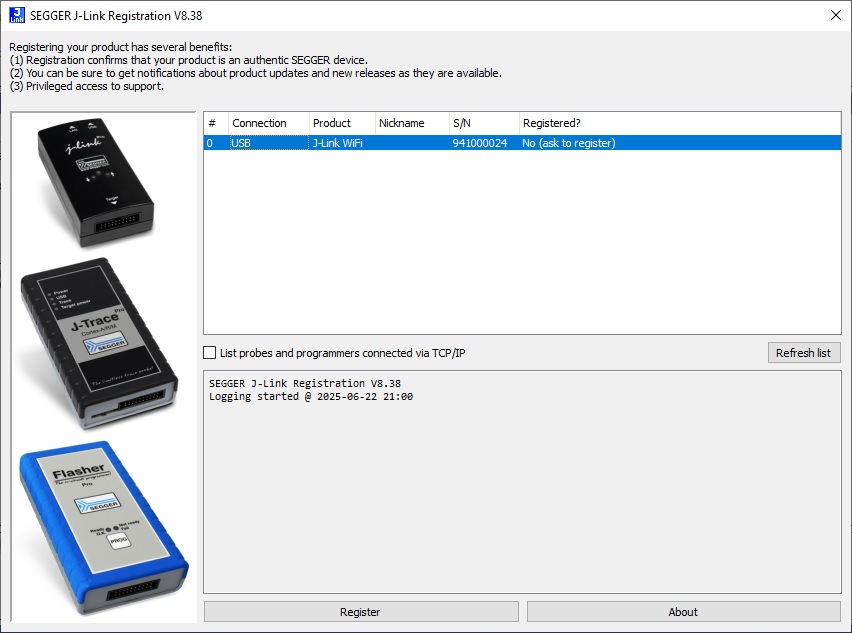Image resolution: width=852 pixels, height=633 pixels.
Task: Click the 'No (ask to register)' cell
Action: click(x=569, y=143)
